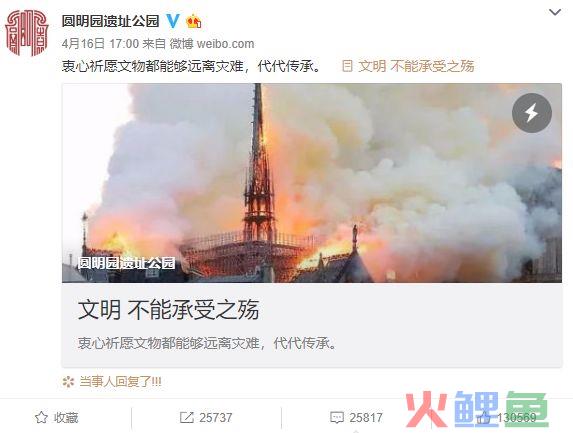Screen dimensions: 573x433
Task: Click the flower icon beside 当事人回复了
Action: point(68,382)
